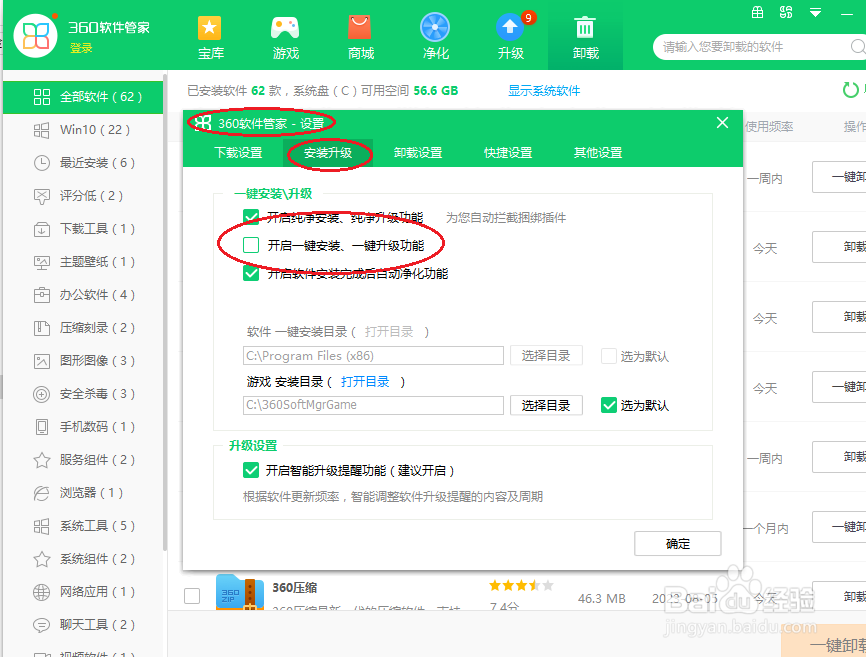
Task: Select 压缩刻录 (2) category
Action: [x=83, y=328]
